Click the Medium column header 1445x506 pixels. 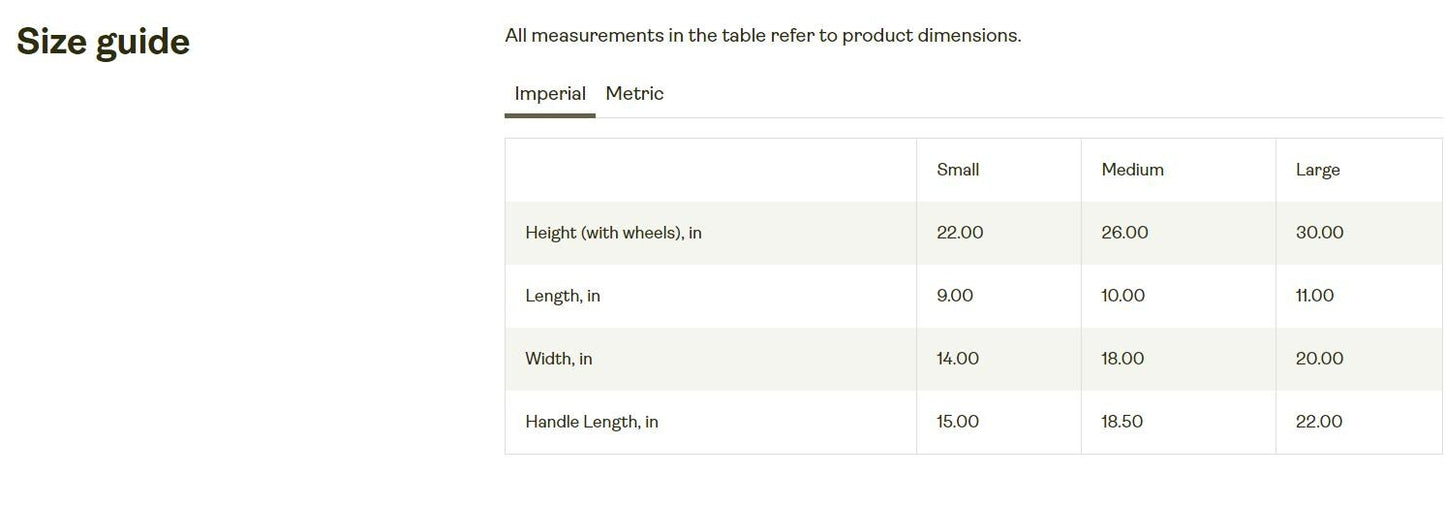[1132, 170]
